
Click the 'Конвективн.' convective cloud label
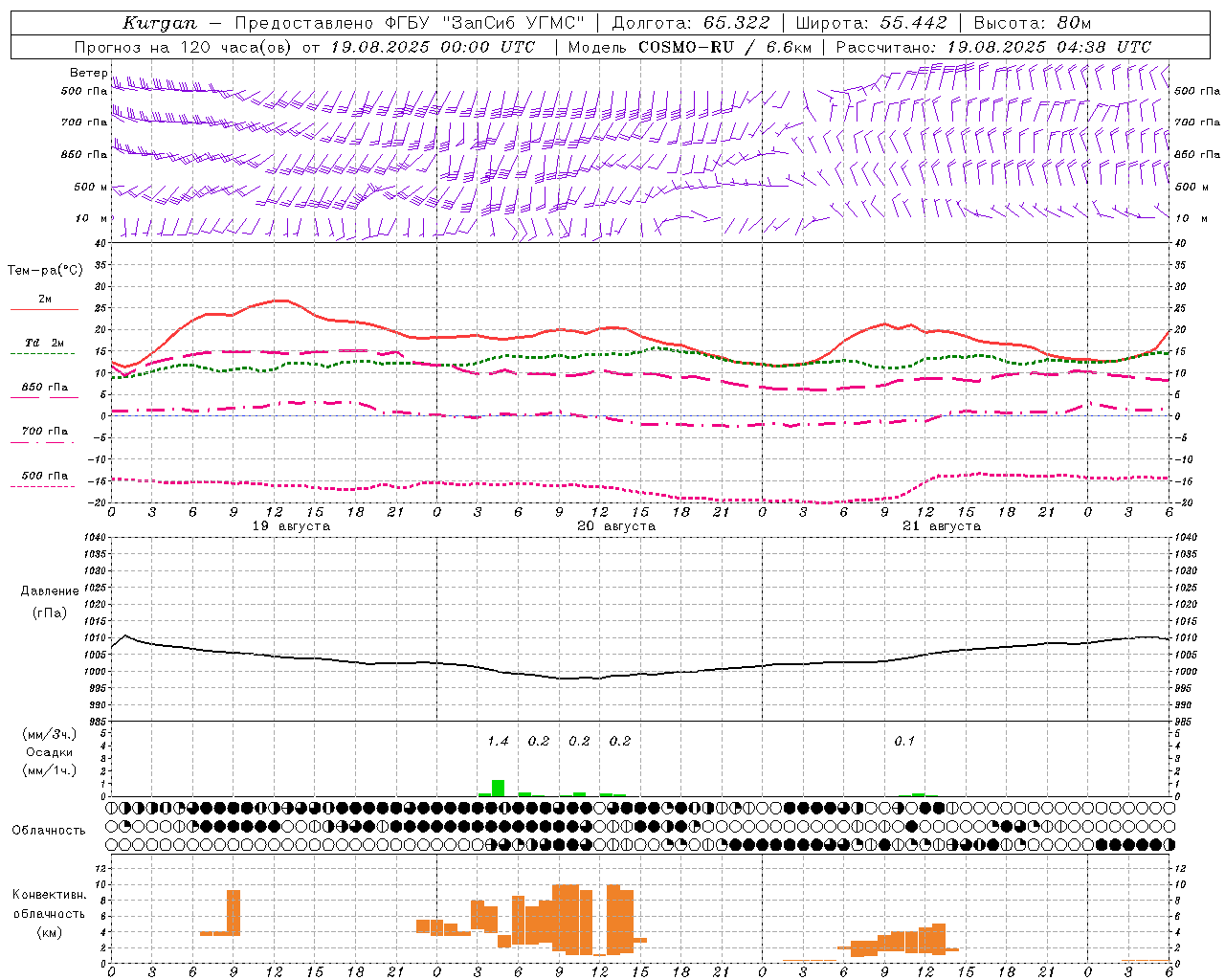click(x=50, y=895)
